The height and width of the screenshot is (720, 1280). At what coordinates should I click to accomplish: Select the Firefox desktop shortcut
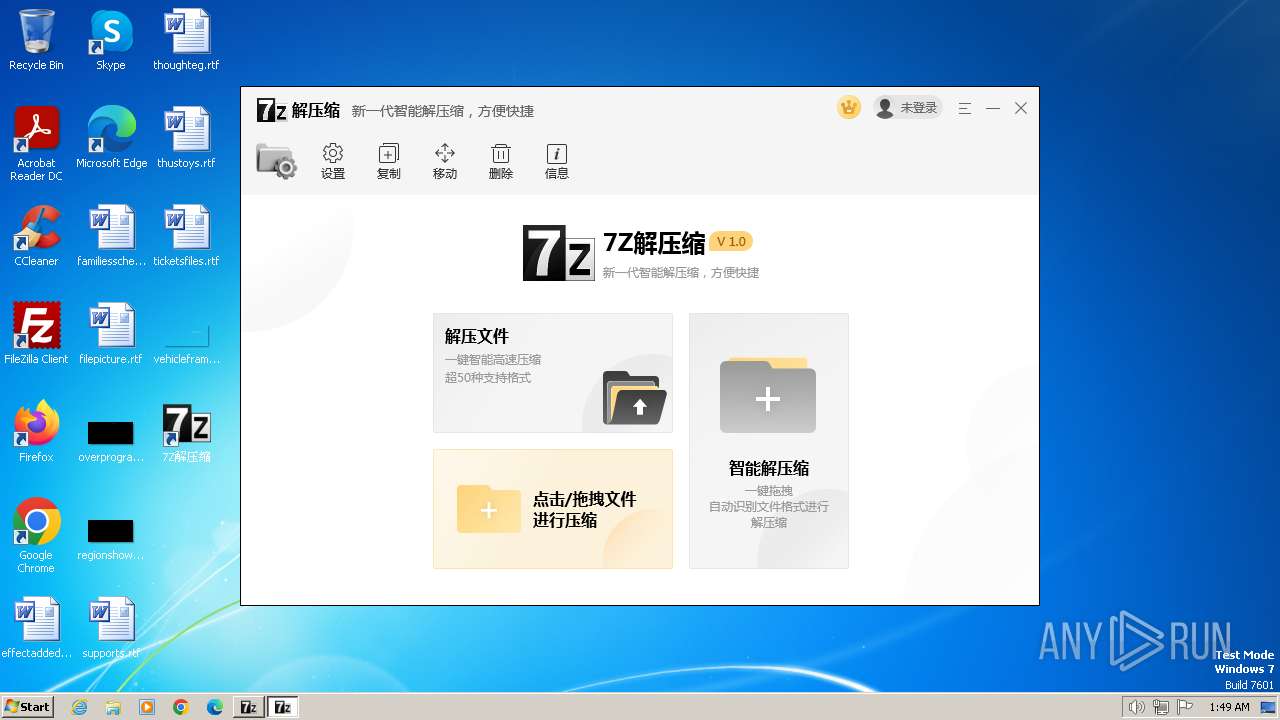coord(36,432)
